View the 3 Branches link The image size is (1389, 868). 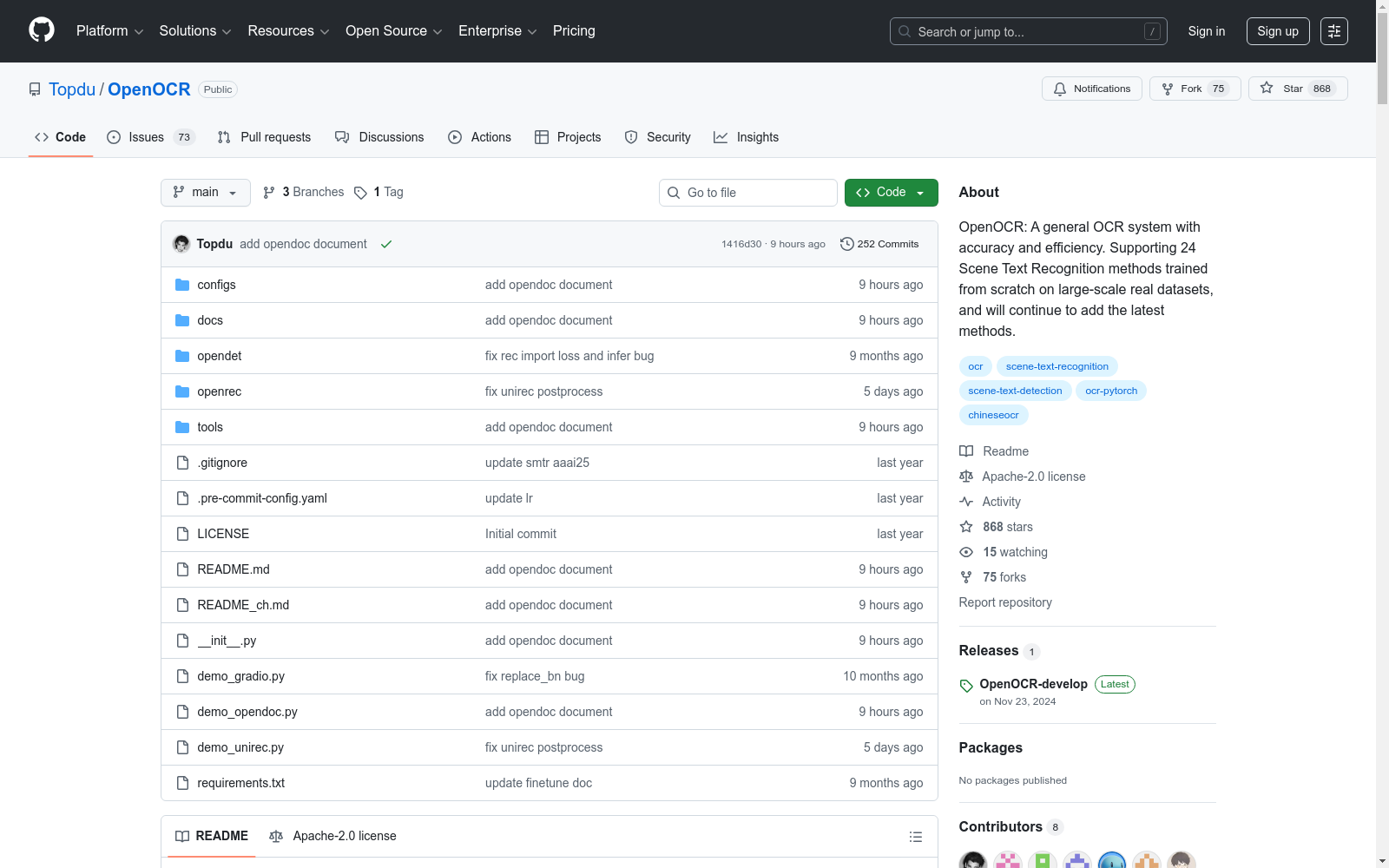[x=304, y=192]
